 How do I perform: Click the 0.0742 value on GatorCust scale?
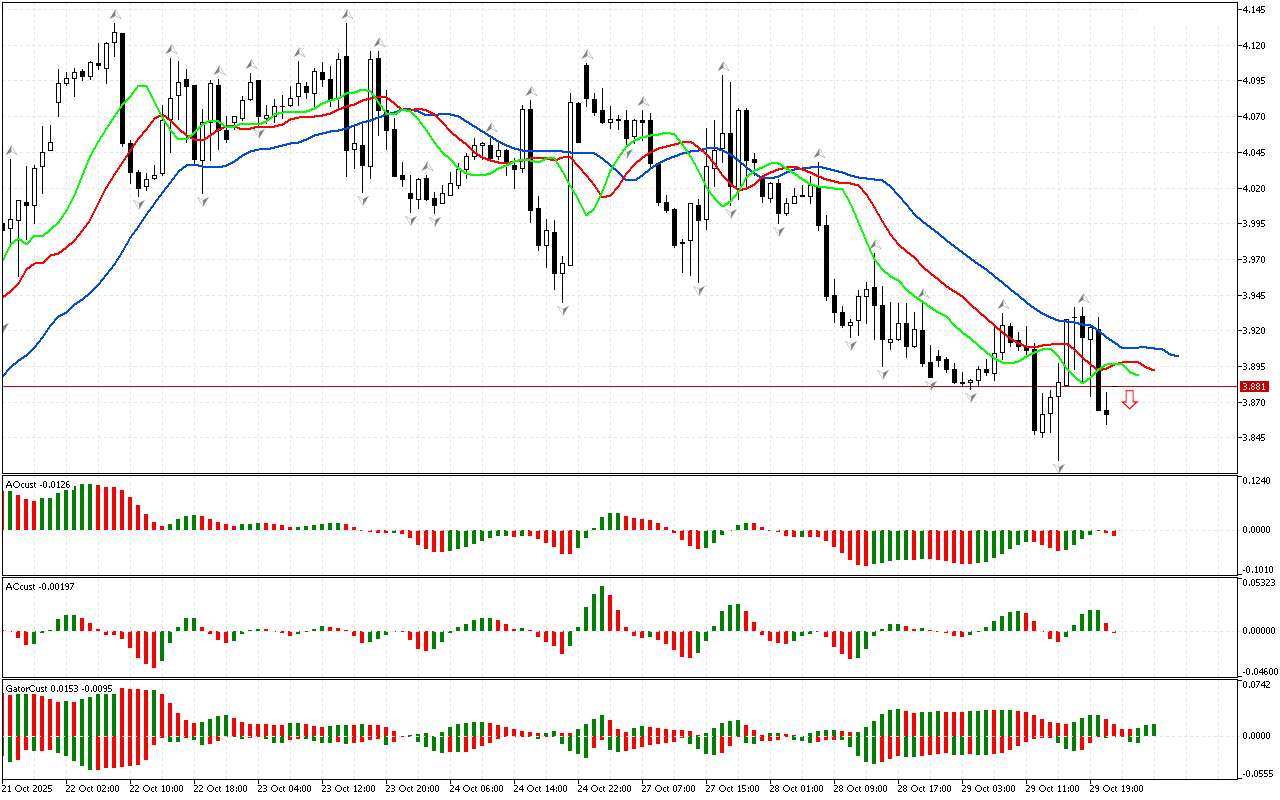(1255, 685)
